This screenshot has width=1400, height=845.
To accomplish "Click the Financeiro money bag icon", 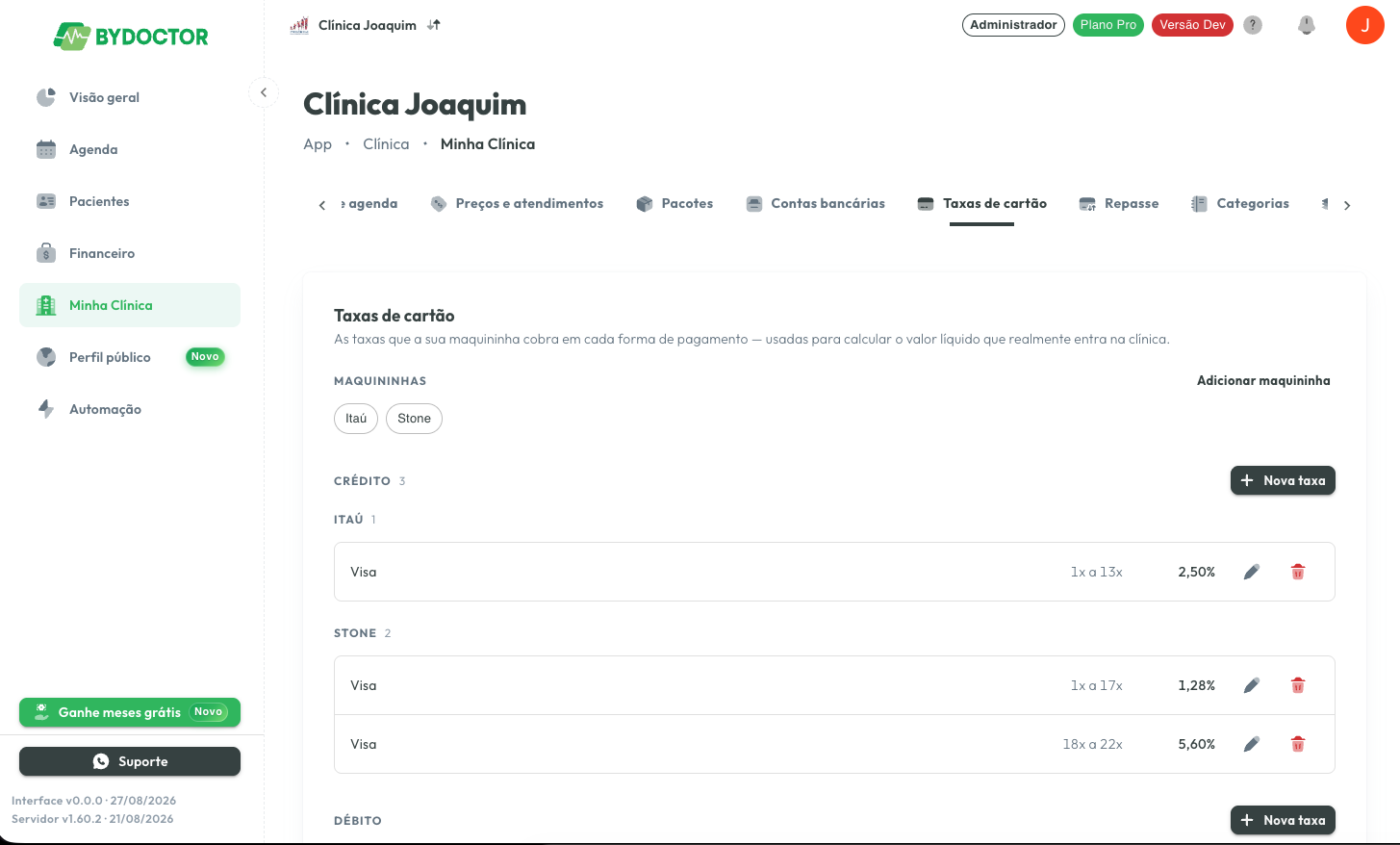I will pos(46,253).
